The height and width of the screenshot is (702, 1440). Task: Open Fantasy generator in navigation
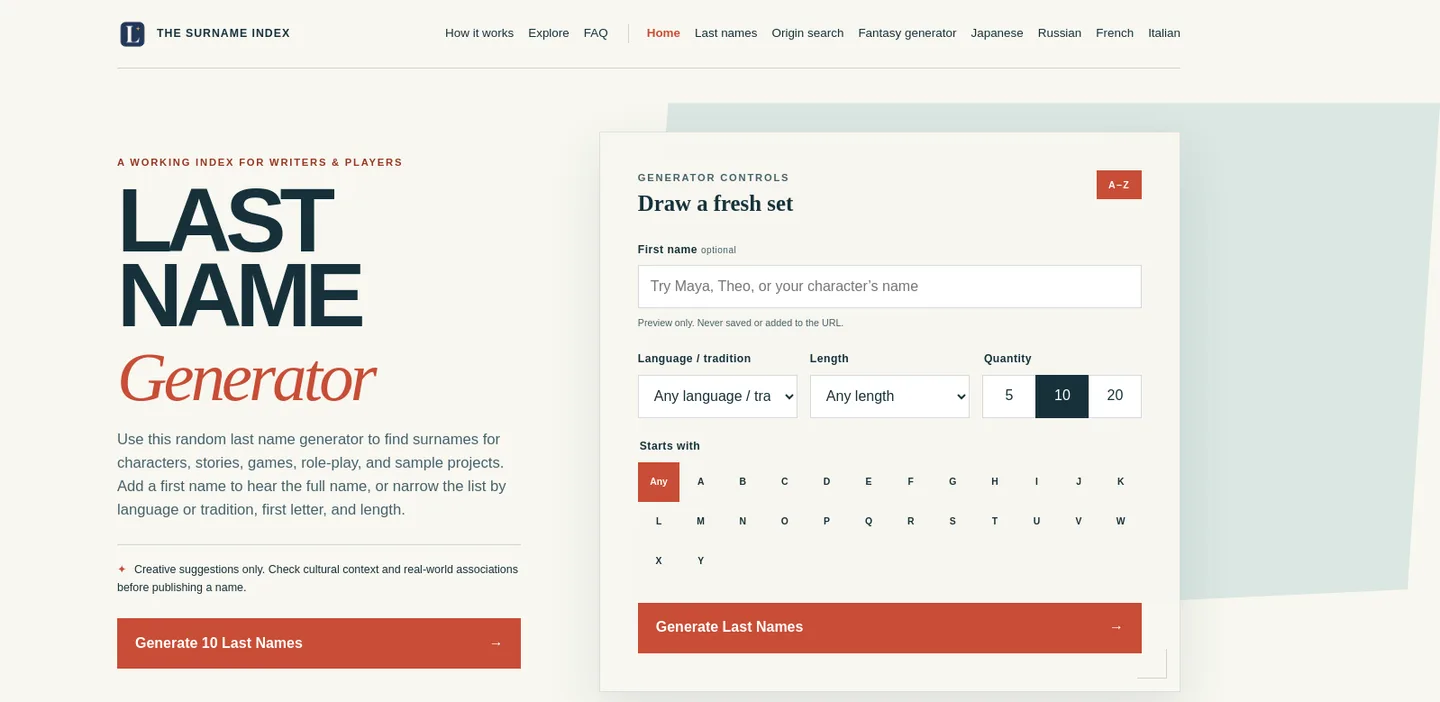coord(907,33)
